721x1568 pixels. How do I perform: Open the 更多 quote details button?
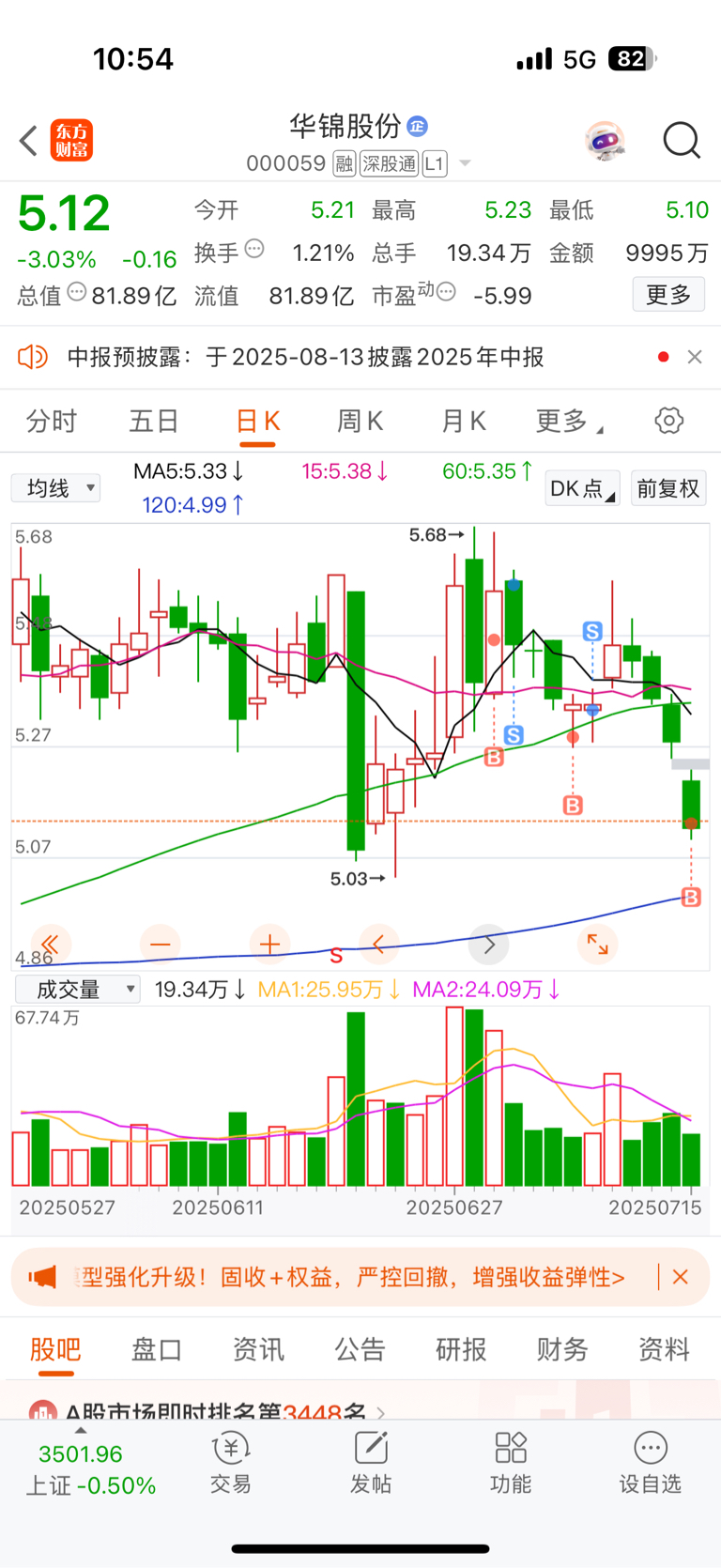pos(668,295)
